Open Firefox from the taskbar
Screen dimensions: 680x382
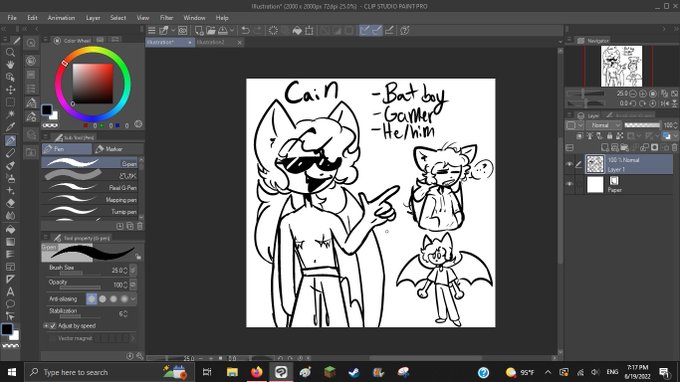pos(257,372)
